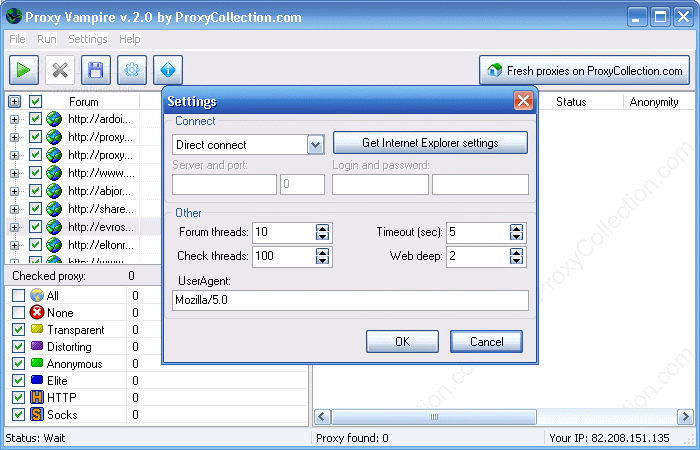Click the globe icon beside http://www....

54,173
